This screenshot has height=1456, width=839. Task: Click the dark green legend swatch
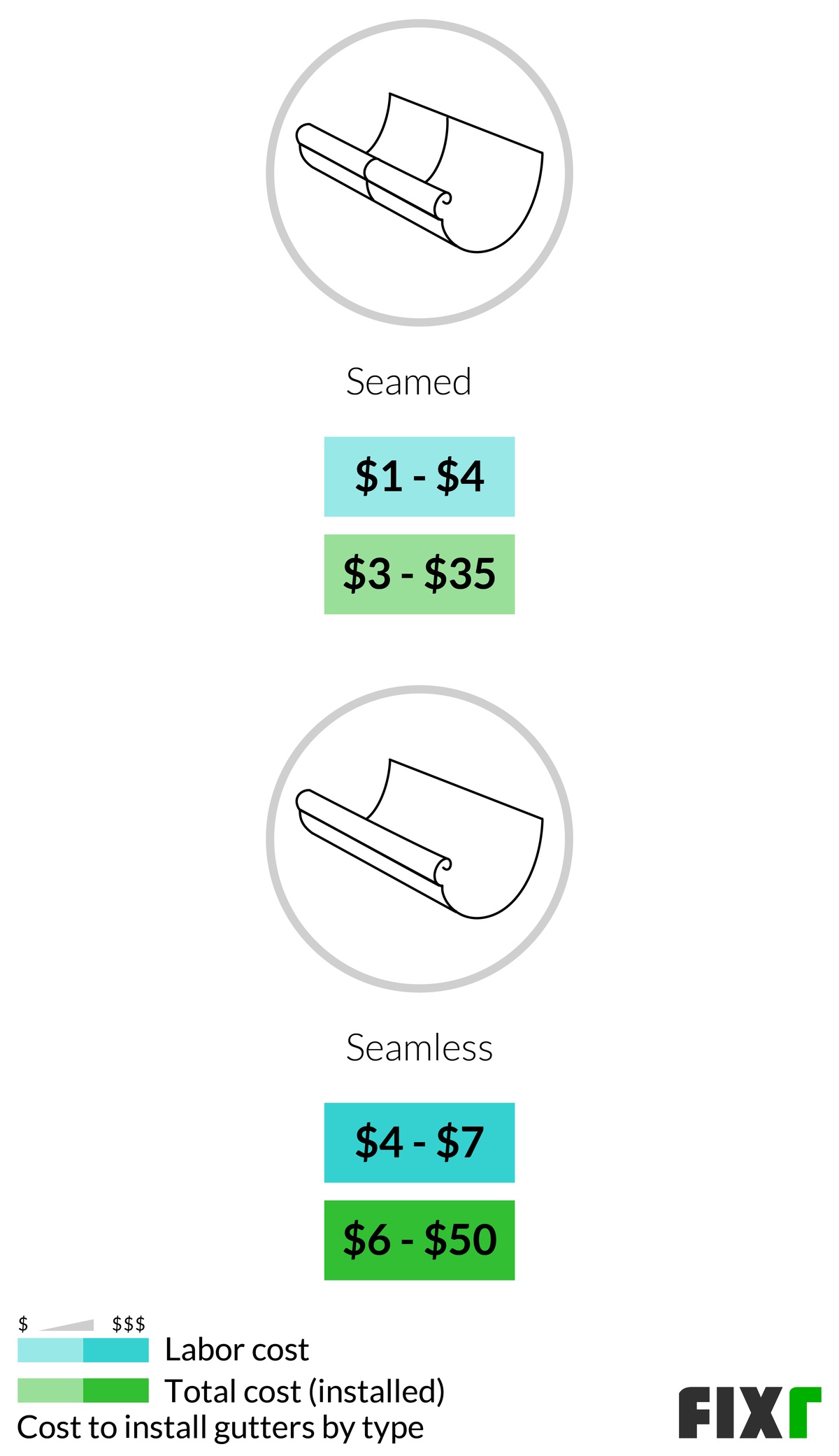[116, 1390]
